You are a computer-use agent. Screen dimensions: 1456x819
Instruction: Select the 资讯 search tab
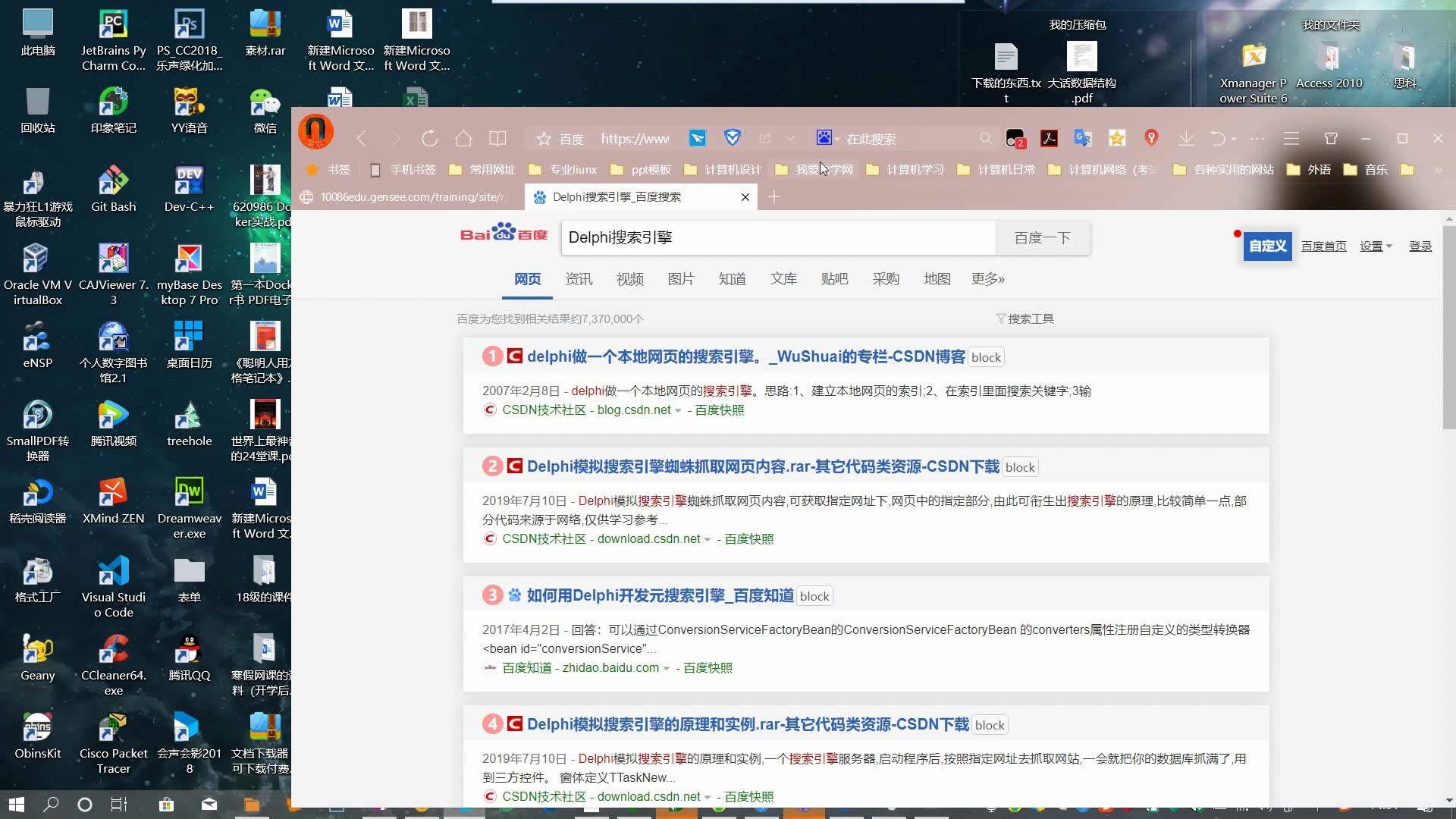[x=579, y=279]
